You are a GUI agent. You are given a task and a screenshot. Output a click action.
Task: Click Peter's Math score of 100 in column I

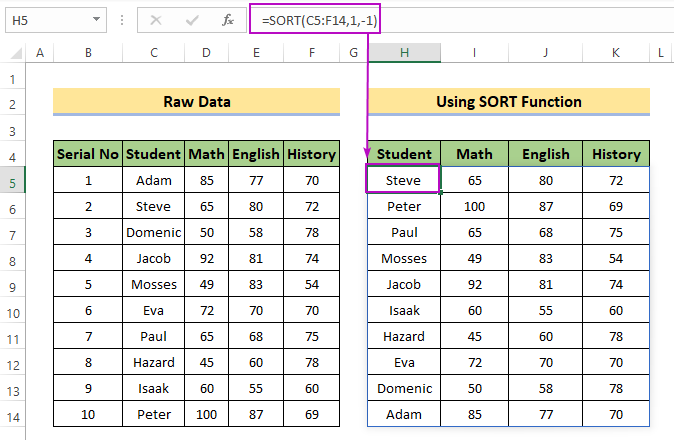click(x=474, y=206)
